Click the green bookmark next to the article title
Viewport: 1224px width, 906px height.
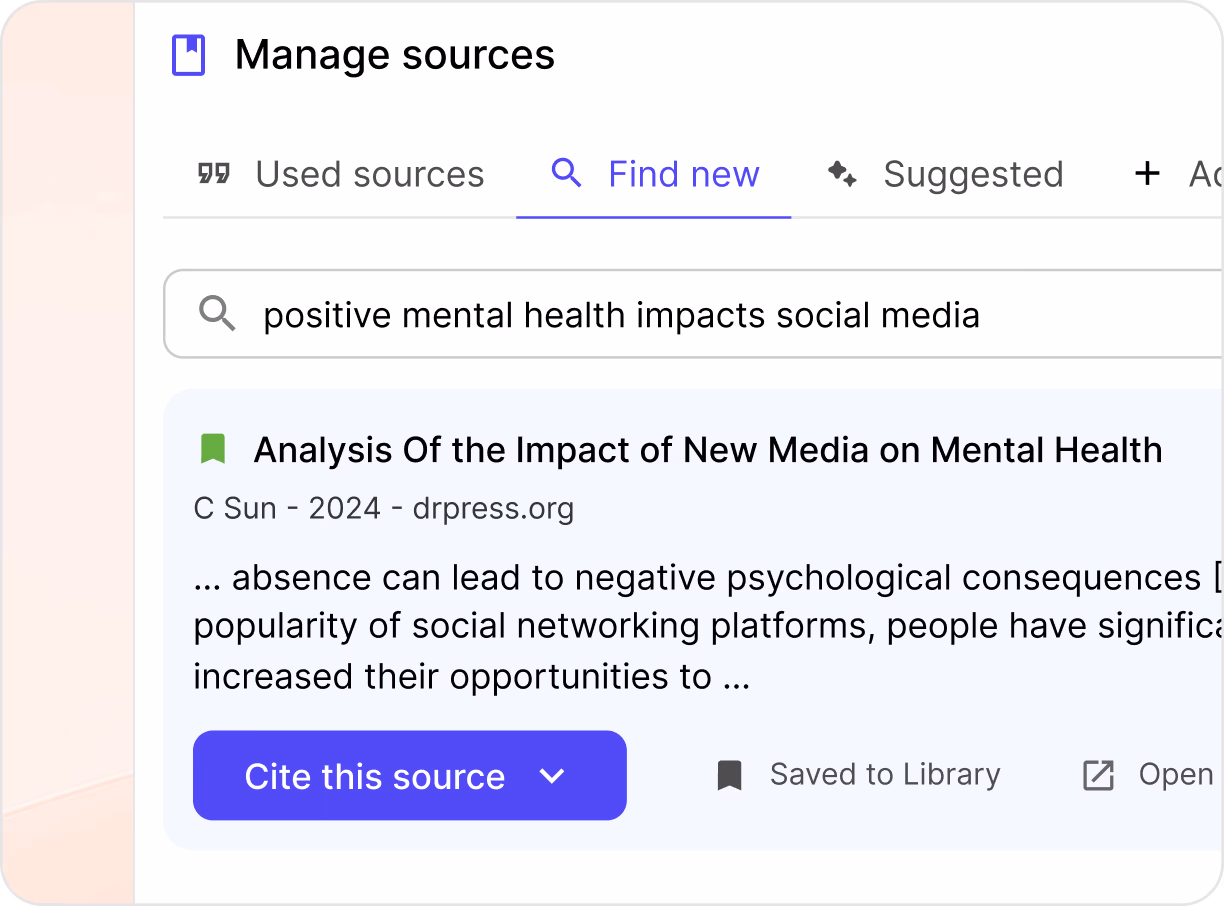coord(212,449)
